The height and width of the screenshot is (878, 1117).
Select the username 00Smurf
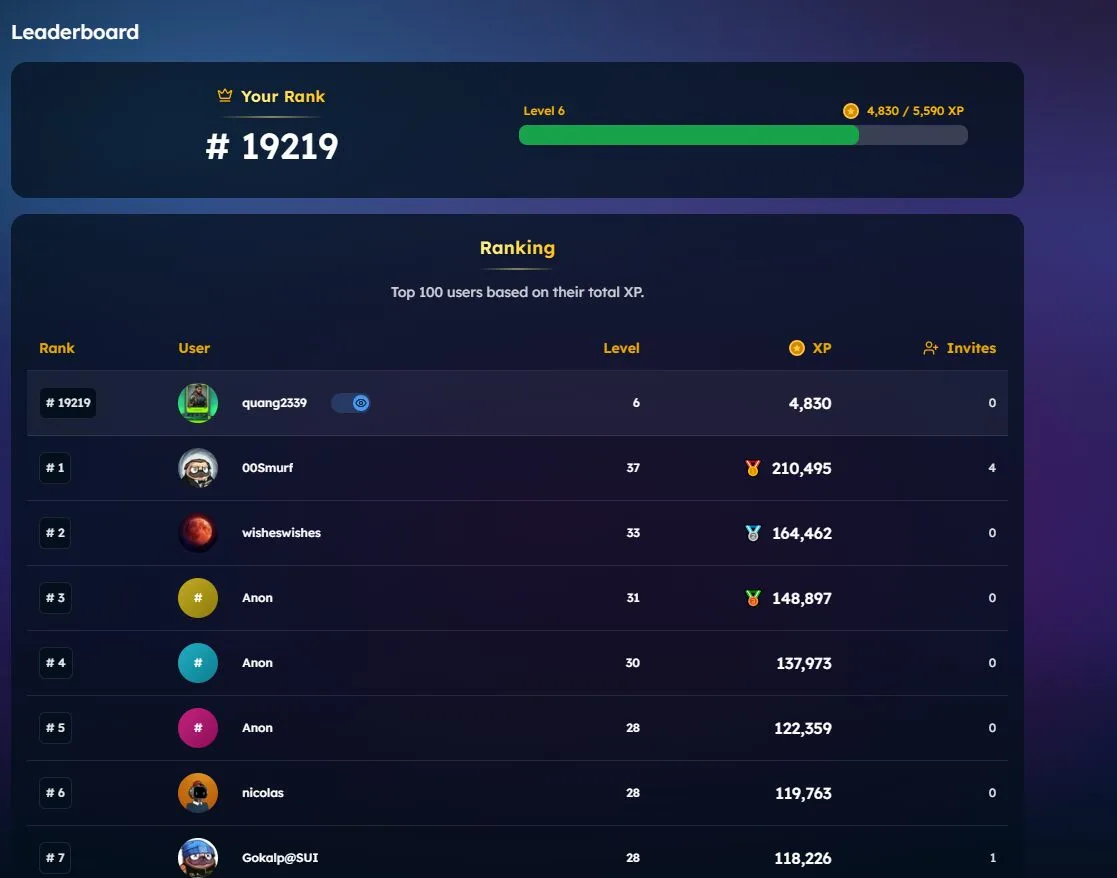[x=267, y=468]
